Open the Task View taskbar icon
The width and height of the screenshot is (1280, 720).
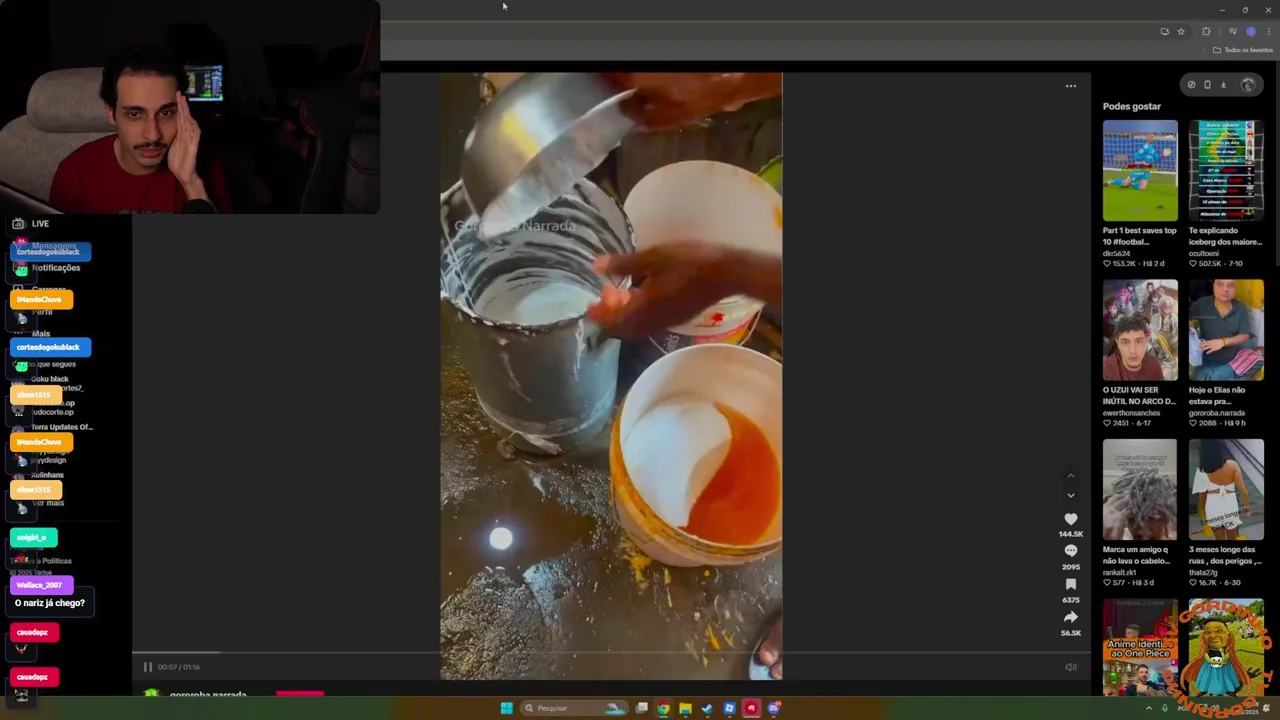[x=641, y=708]
